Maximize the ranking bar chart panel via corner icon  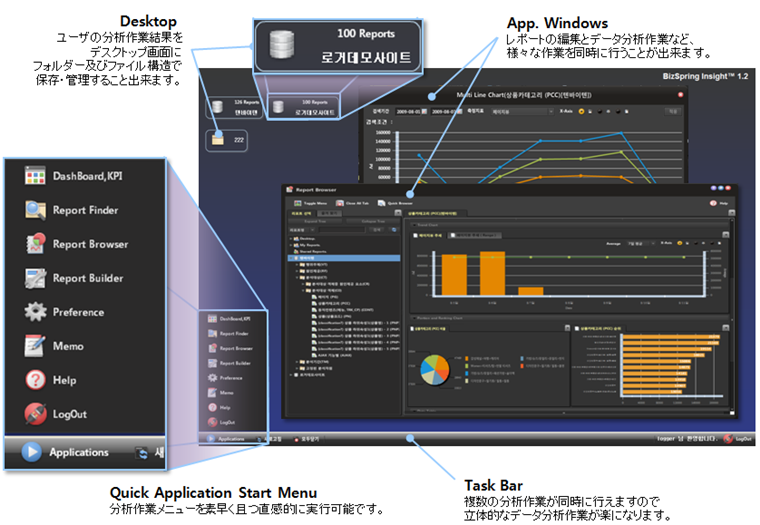(726, 328)
